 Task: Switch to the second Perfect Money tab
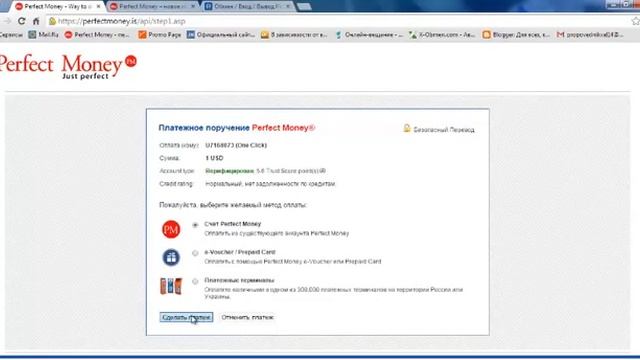click(x=153, y=7)
